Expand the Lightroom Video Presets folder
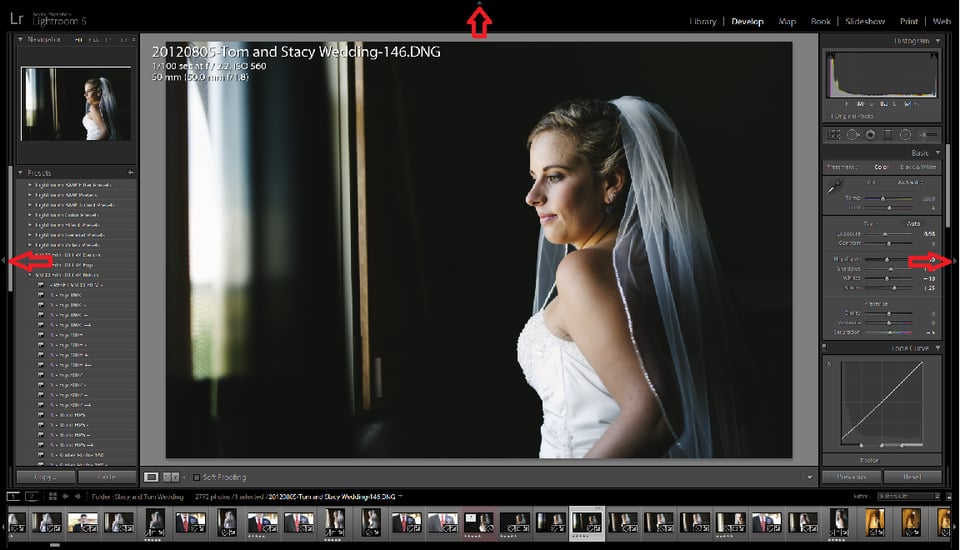 pos(29,245)
